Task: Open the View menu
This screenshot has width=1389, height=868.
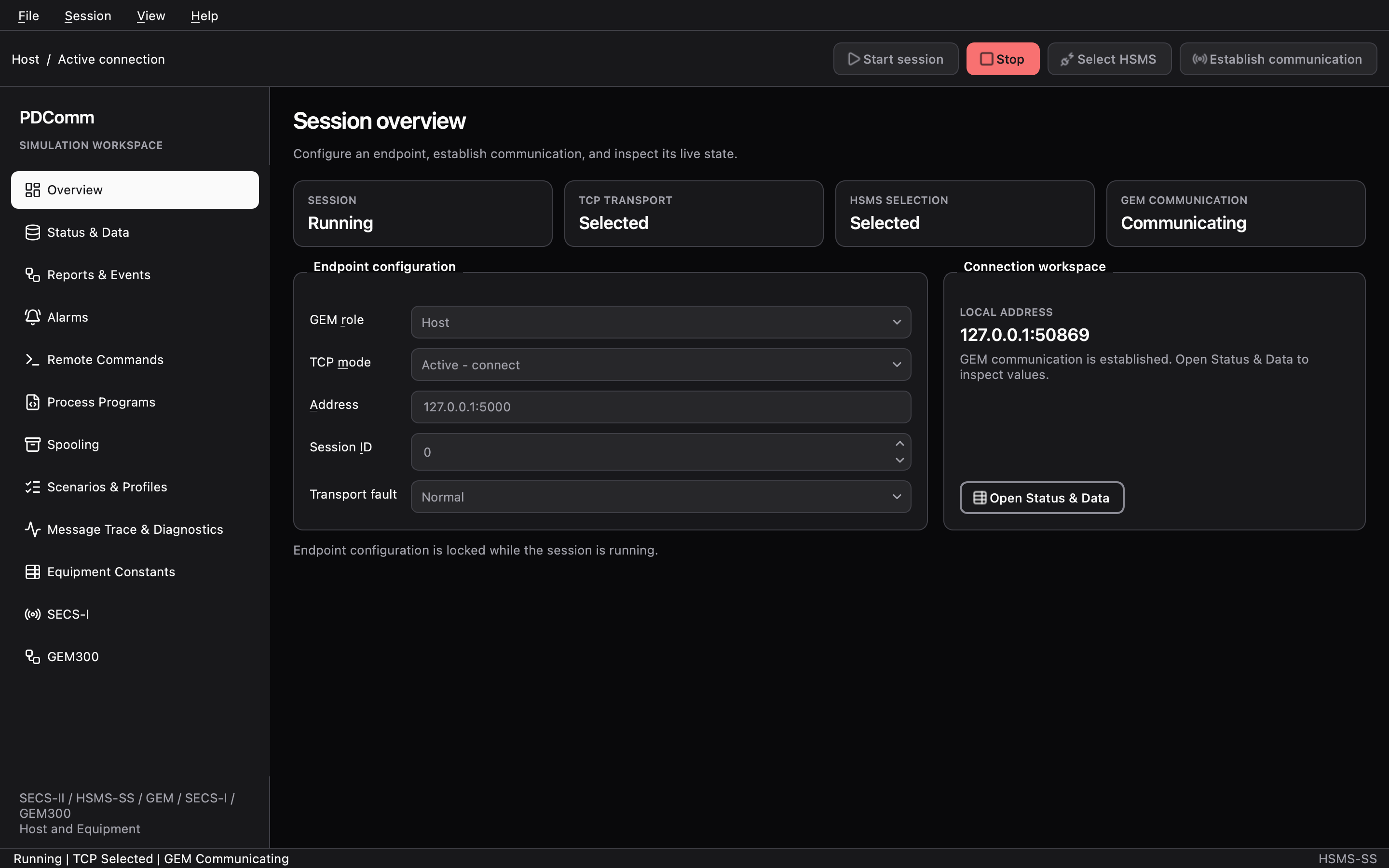Action: tap(151, 15)
